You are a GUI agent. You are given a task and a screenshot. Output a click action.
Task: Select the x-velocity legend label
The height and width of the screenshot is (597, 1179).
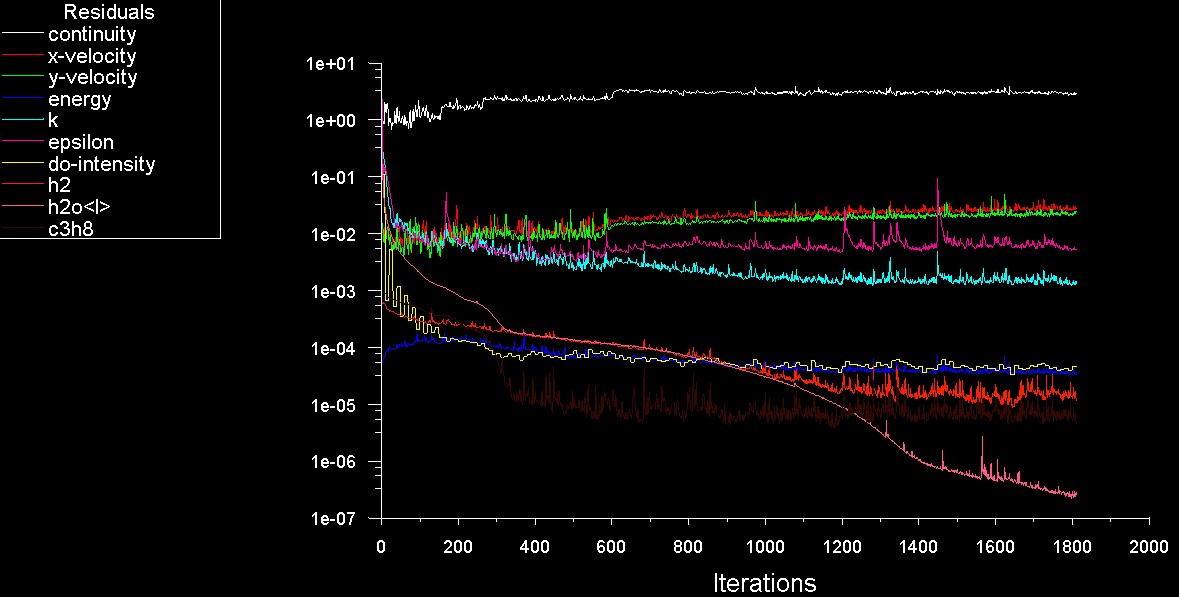click(92, 56)
